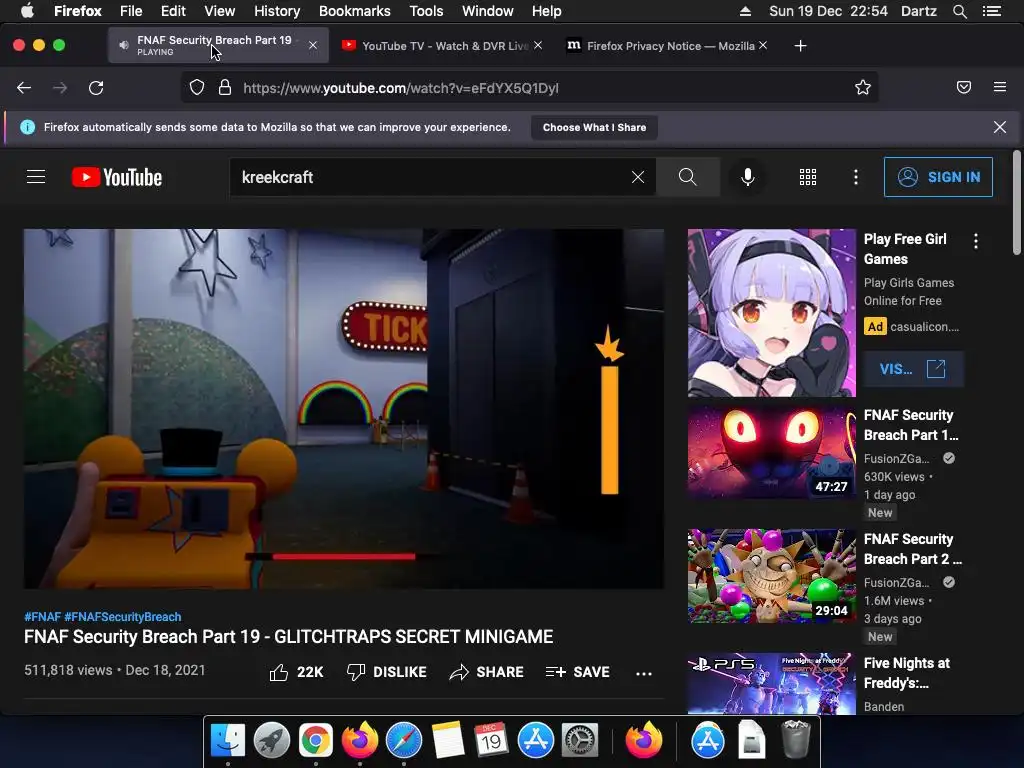Dismiss the Mozilla data notification bar

click(x=1000, y=127)
